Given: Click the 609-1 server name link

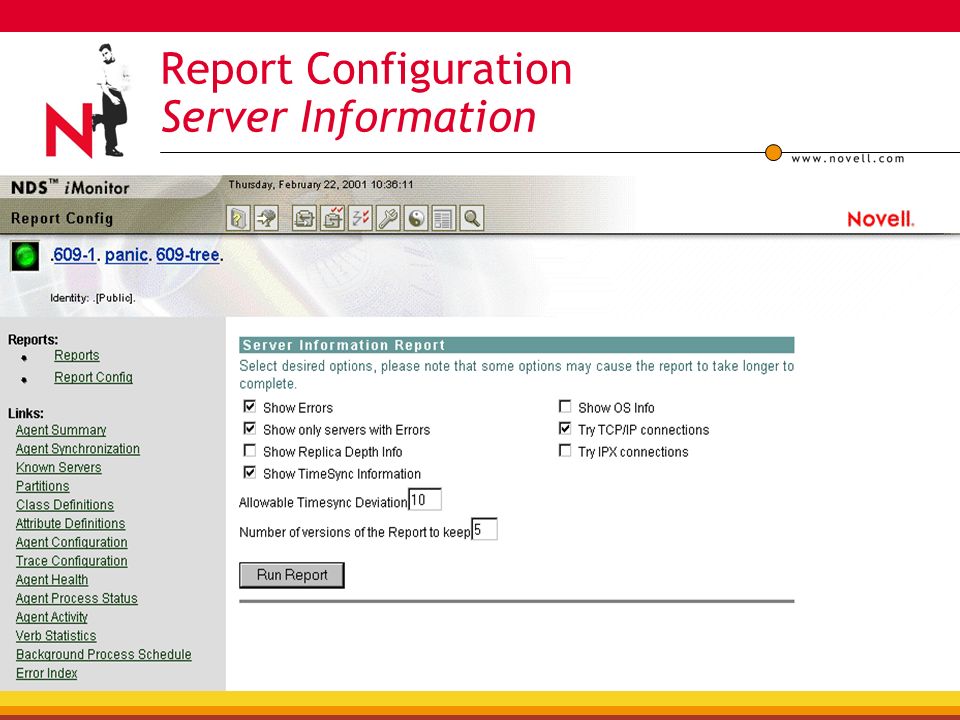Looking at the screenshot, I should tap(75, 255).
